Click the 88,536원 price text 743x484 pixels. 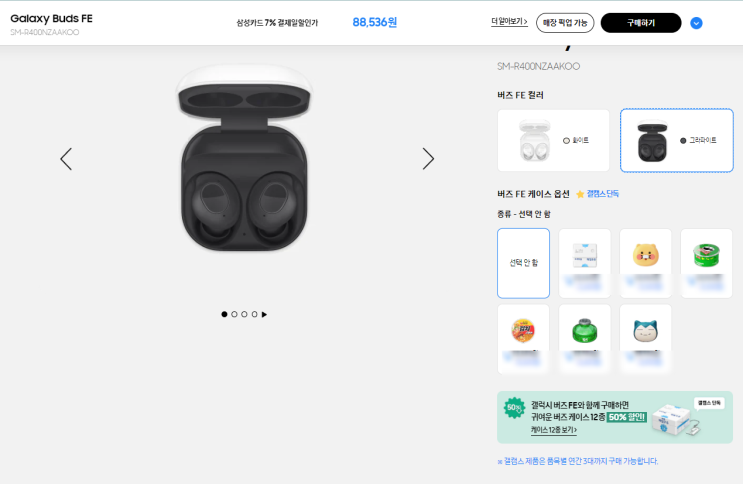point(374,22)
